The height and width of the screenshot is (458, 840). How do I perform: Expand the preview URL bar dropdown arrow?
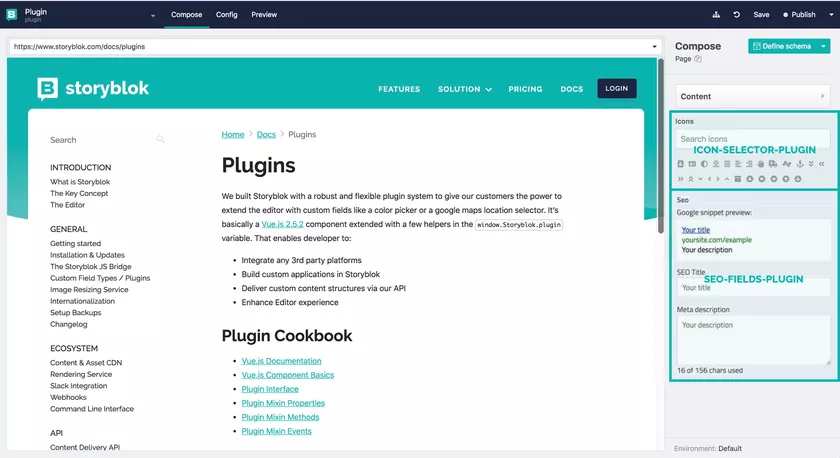click(x=654, y=47)
